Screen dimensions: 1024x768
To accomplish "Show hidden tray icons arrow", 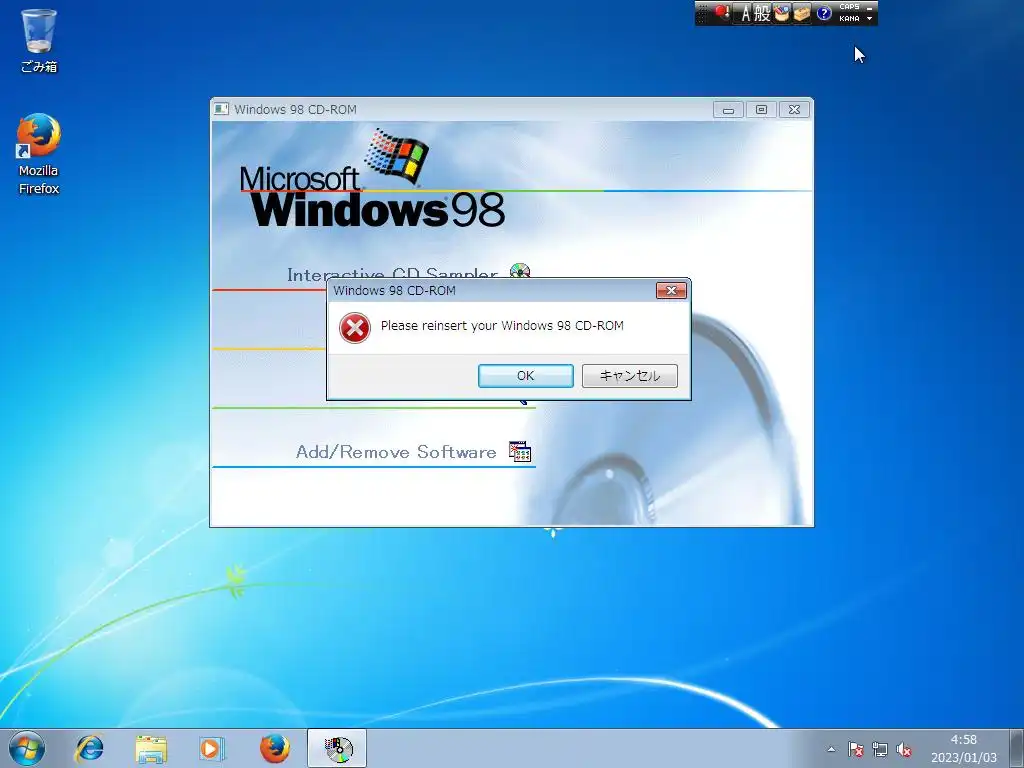I will pos(831,749).
